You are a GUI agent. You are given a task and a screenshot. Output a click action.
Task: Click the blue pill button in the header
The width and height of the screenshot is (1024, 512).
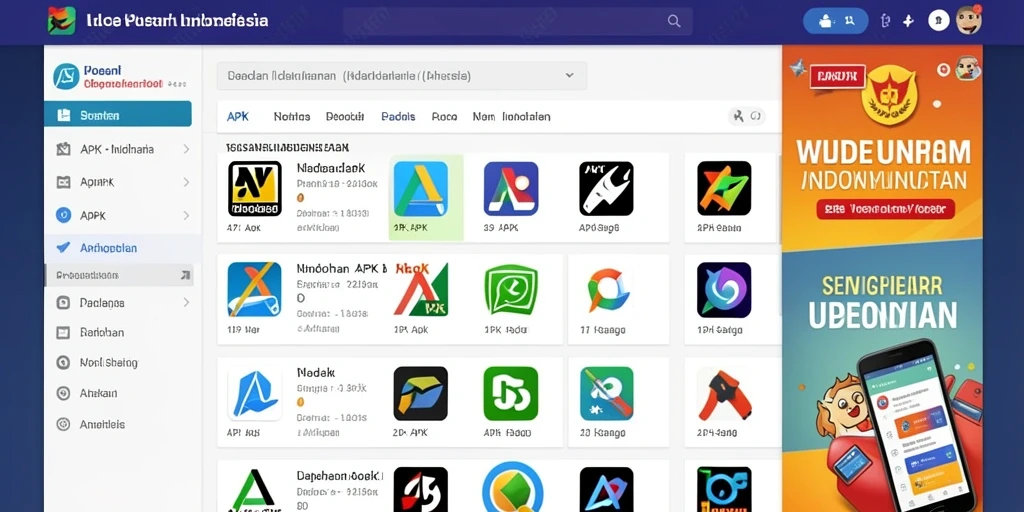835,21
